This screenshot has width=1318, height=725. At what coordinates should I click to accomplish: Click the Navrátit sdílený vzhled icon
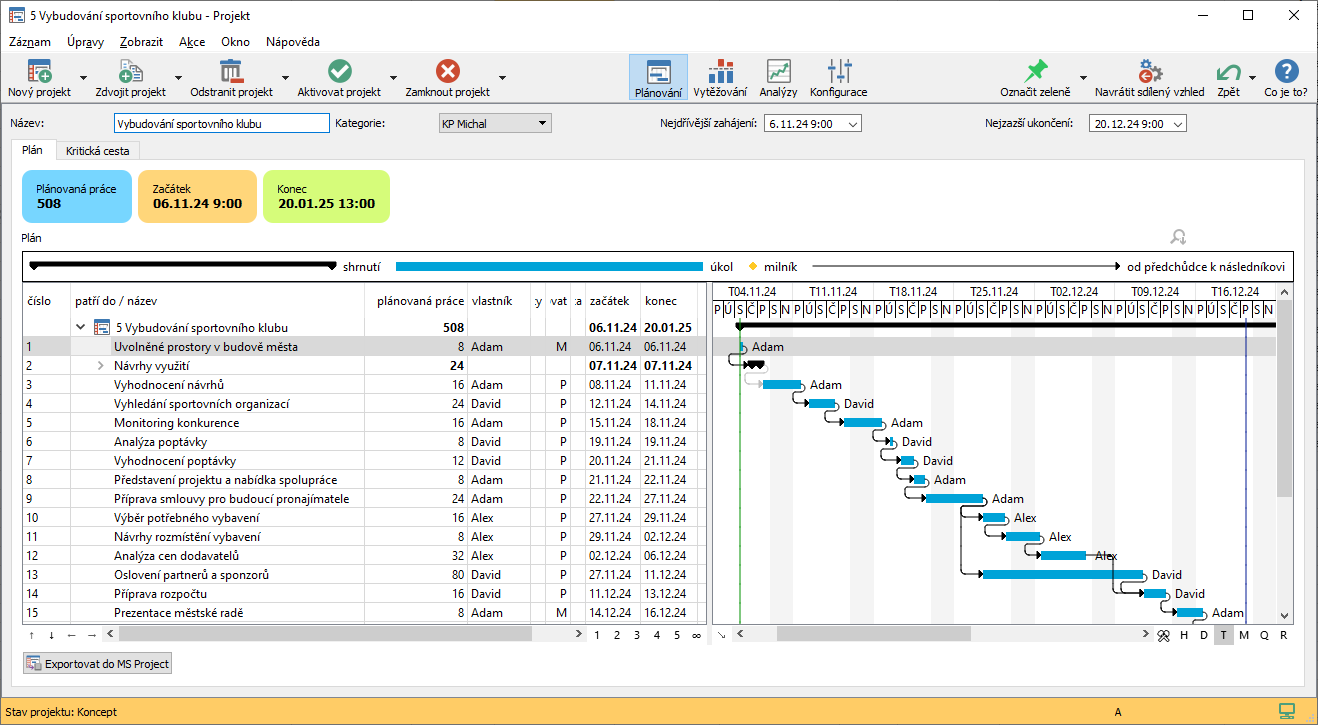click(x=1149, y=72)
